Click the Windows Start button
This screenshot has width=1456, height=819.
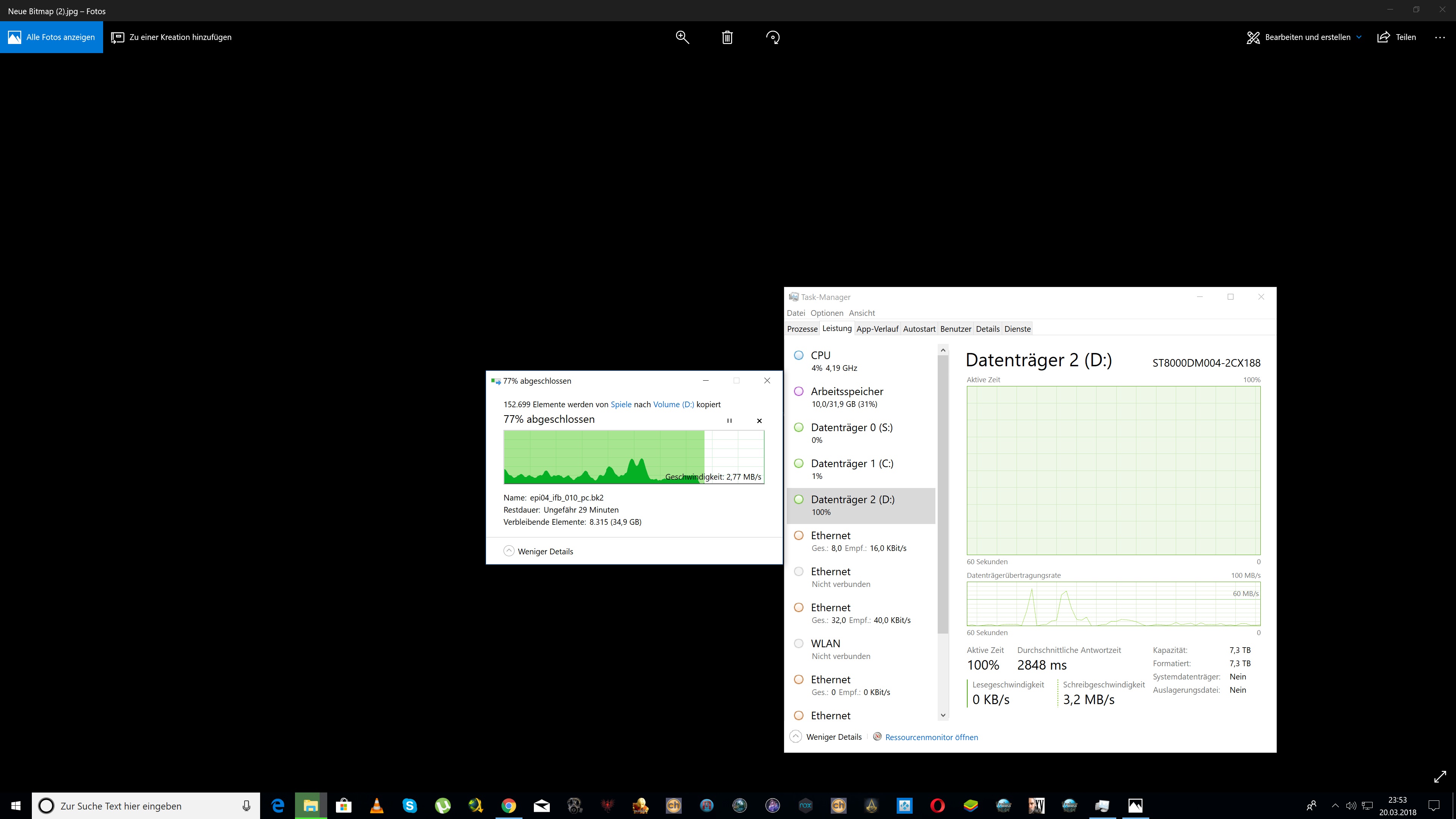coord(16,805)
